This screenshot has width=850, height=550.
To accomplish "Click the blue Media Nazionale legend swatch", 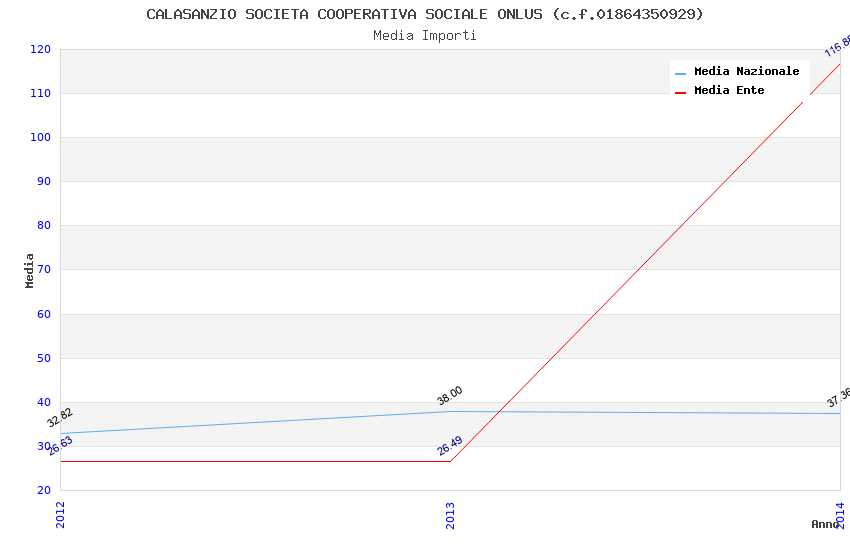I will [680, 73].
